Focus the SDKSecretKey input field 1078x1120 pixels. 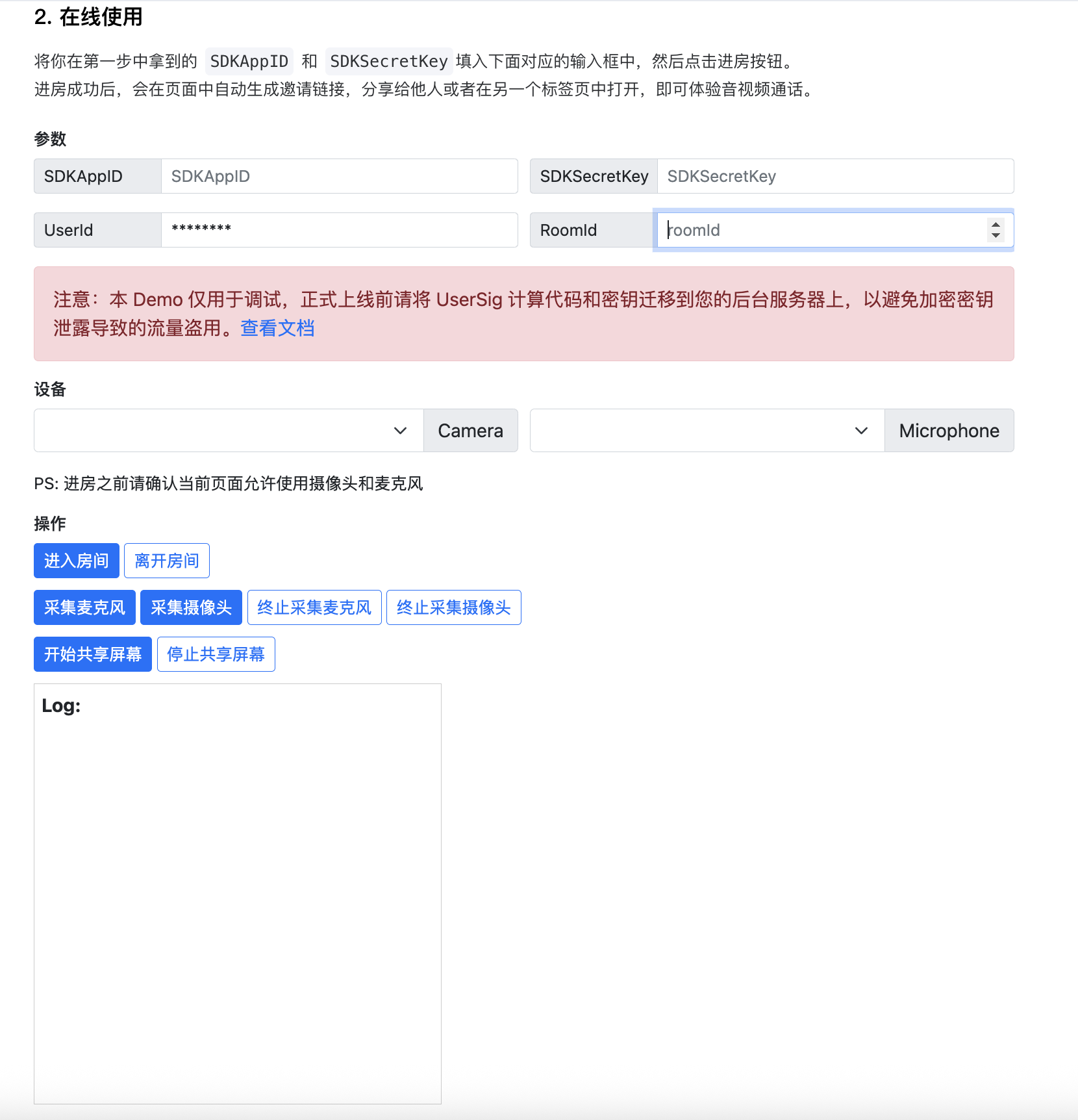835,176
